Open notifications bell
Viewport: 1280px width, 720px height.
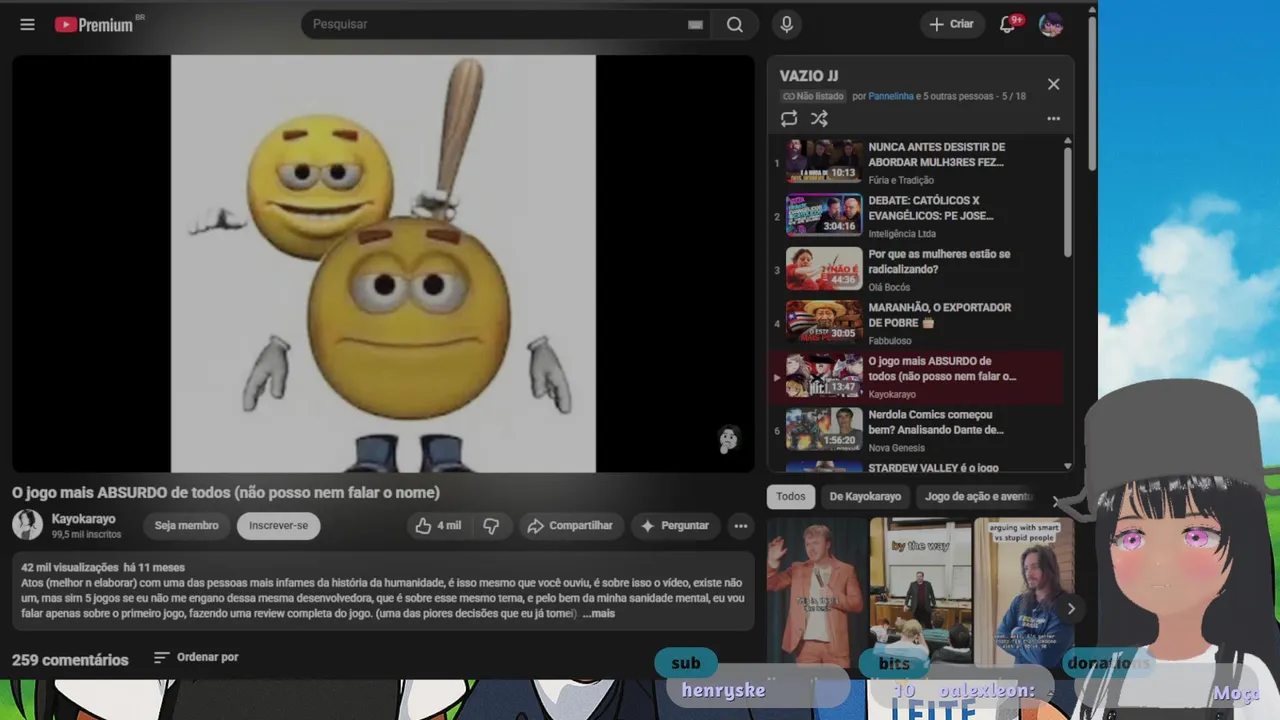coord(1008,24)
